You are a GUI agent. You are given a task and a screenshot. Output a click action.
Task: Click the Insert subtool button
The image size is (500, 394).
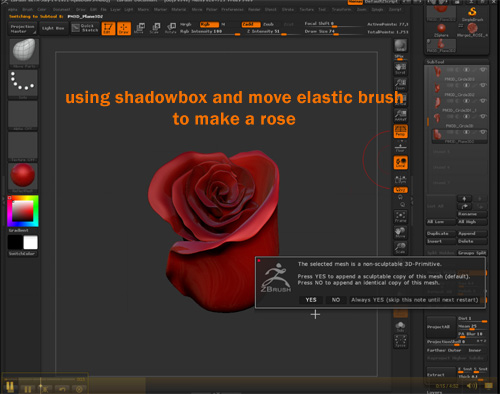[x=441, y=241]
